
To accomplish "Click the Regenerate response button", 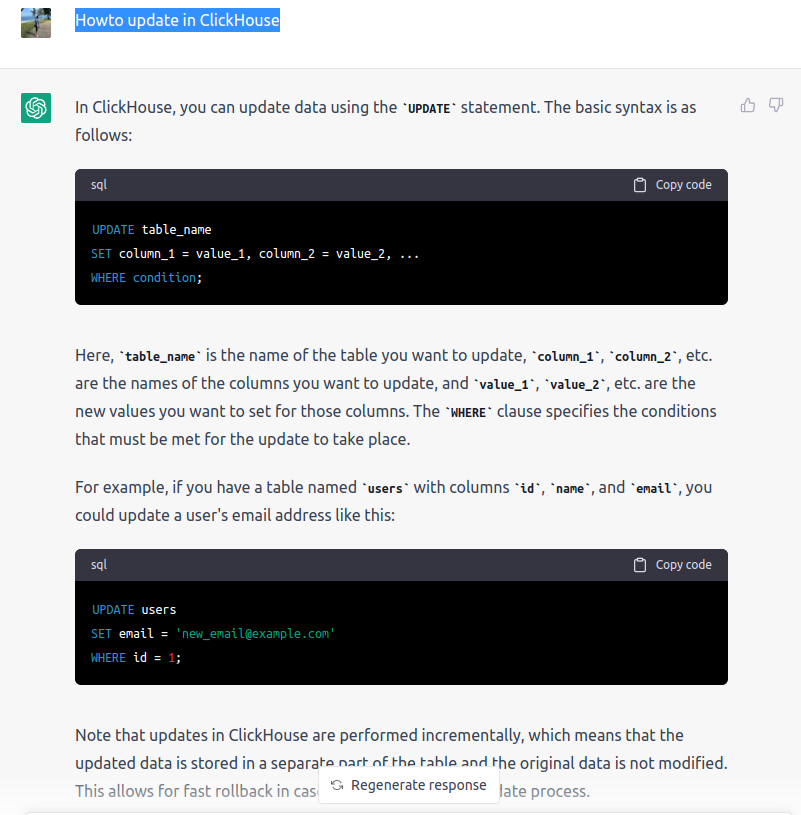I will [x=409, y=785].
